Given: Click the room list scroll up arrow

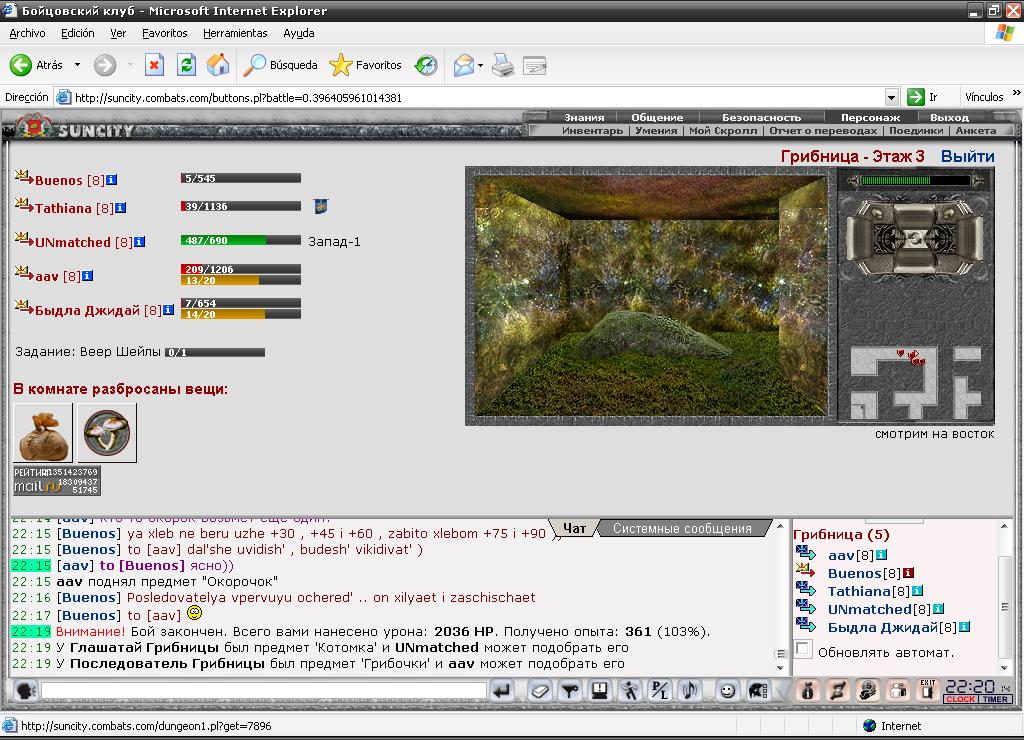Looking at the screenshot, I should 1004,526.
